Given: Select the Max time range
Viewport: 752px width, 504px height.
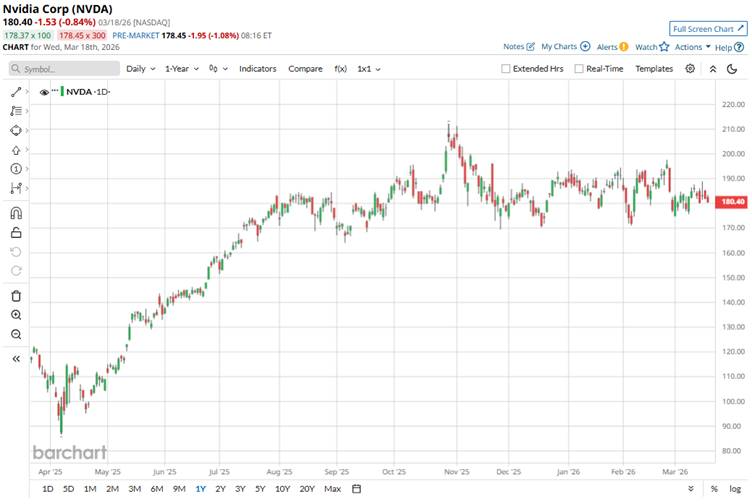Looking at the screenshot, I should pos(332,489).
